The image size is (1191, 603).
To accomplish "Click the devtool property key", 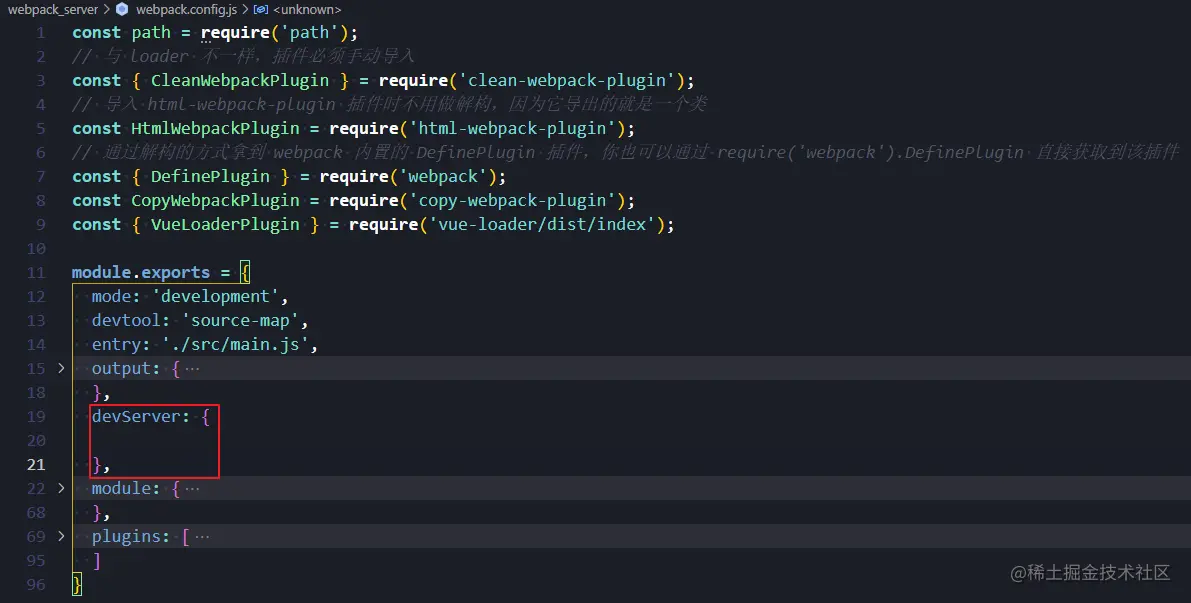I will click(x=126, y=320).
